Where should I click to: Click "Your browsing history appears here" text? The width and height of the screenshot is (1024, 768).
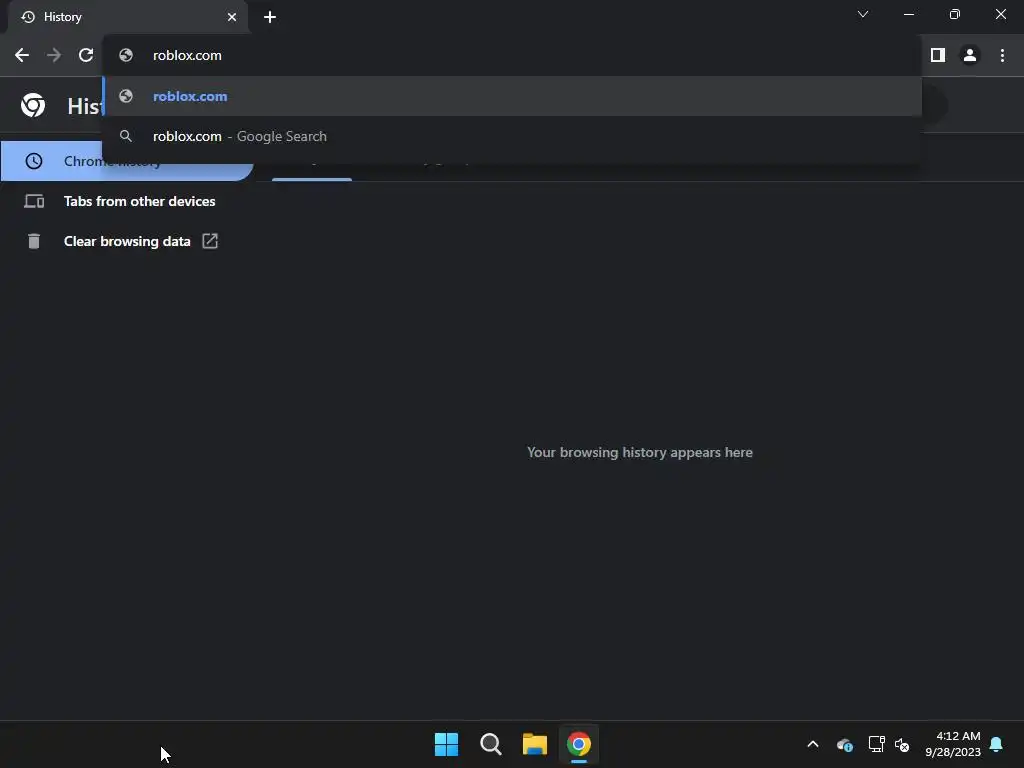tap(640, 452)
